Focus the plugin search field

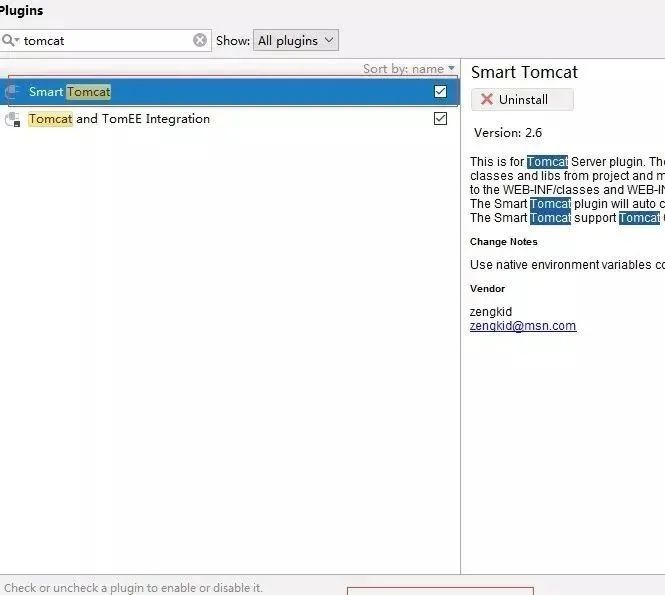[105, 41]
